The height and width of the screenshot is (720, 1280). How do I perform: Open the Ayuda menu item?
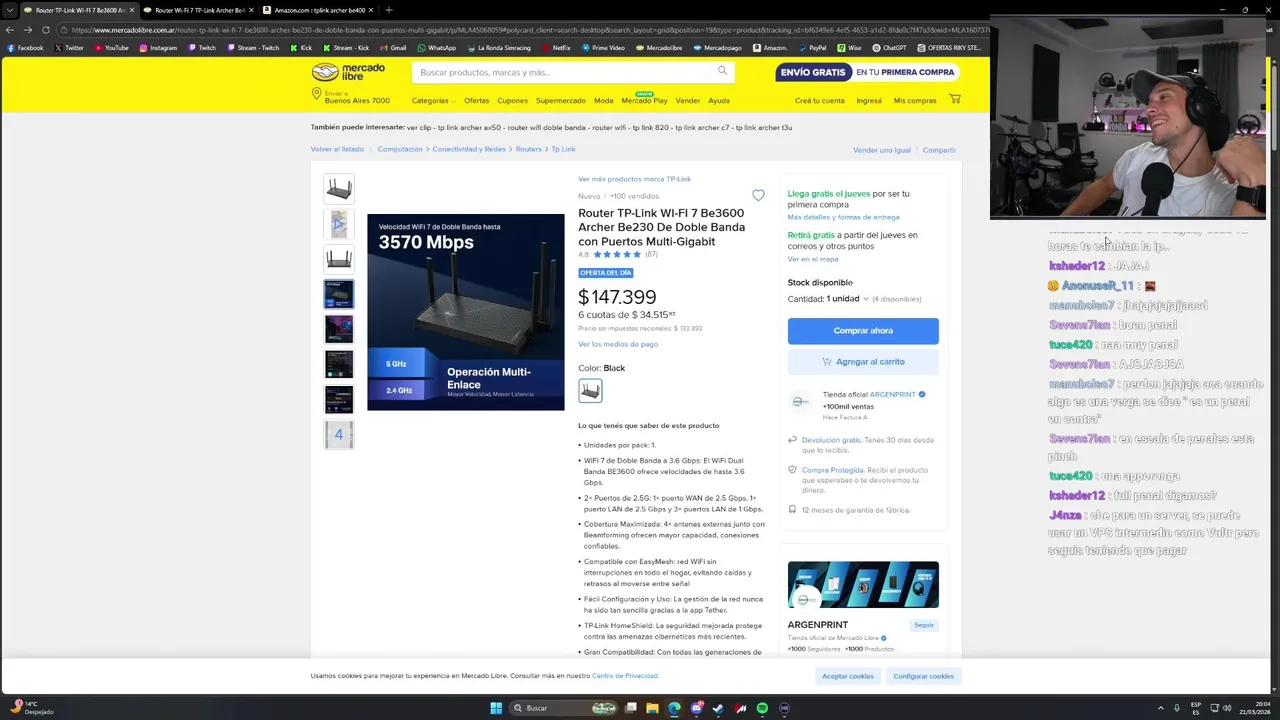click(719, 100)
